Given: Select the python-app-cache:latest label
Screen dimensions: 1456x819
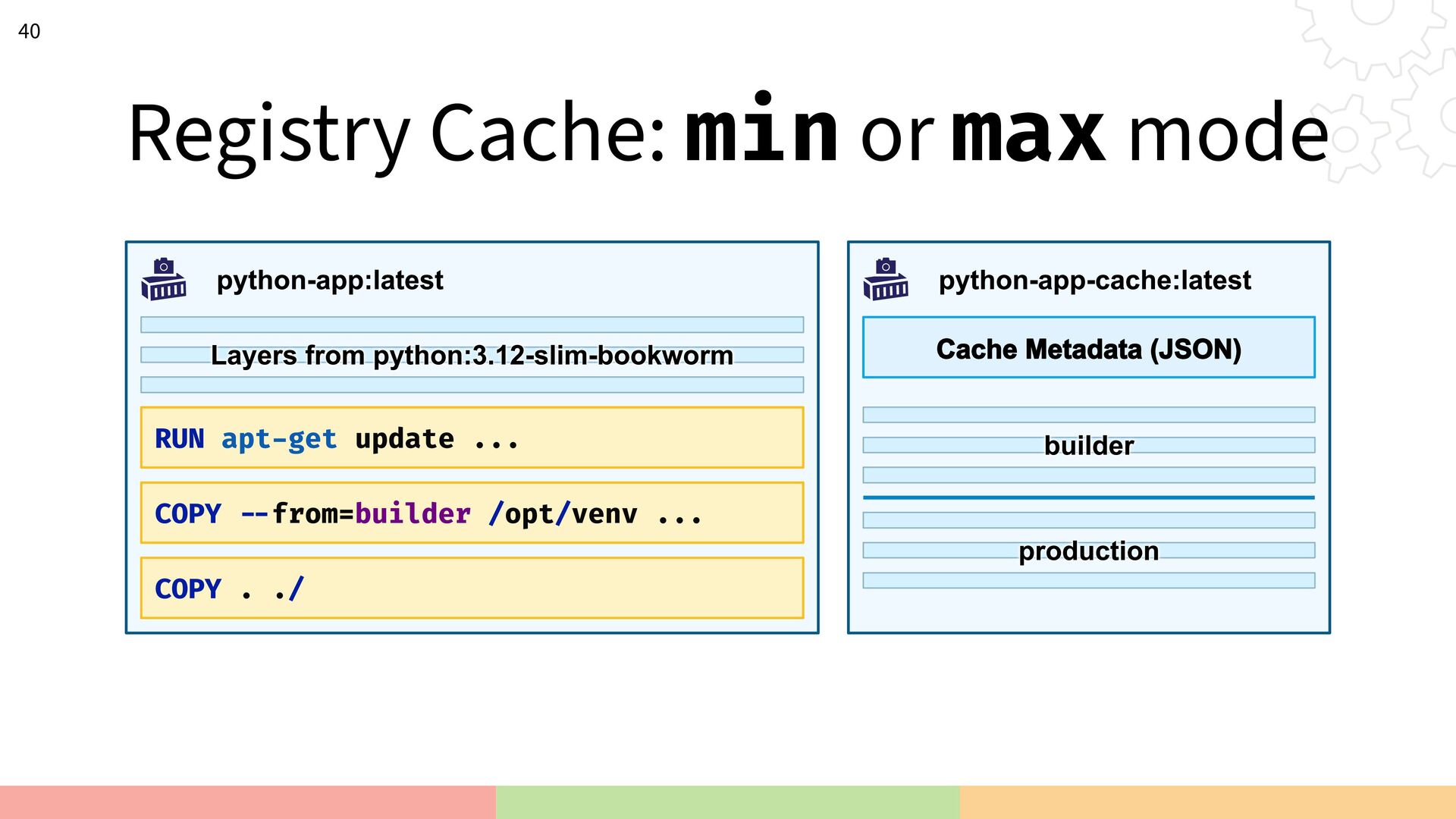Looking at the screenshot, I should [1094, 281].
